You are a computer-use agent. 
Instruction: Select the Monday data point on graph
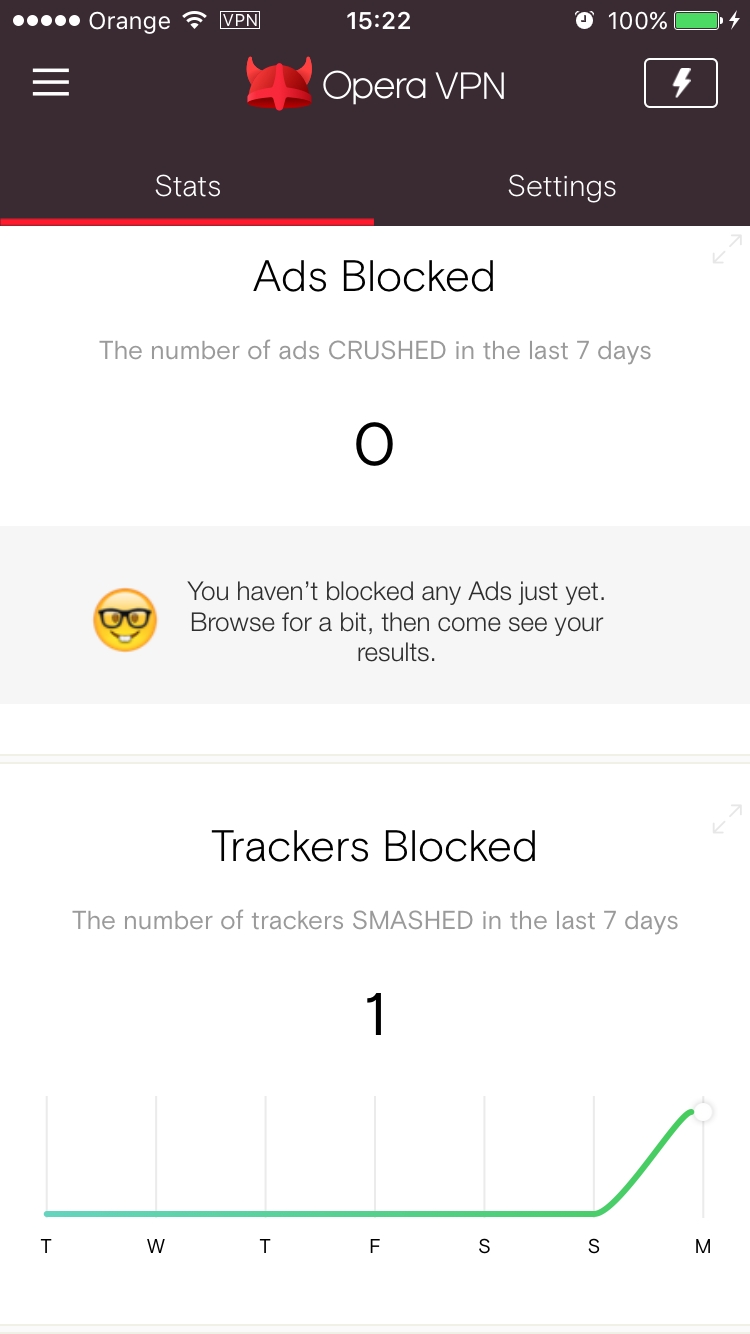tap(703, 1111)
